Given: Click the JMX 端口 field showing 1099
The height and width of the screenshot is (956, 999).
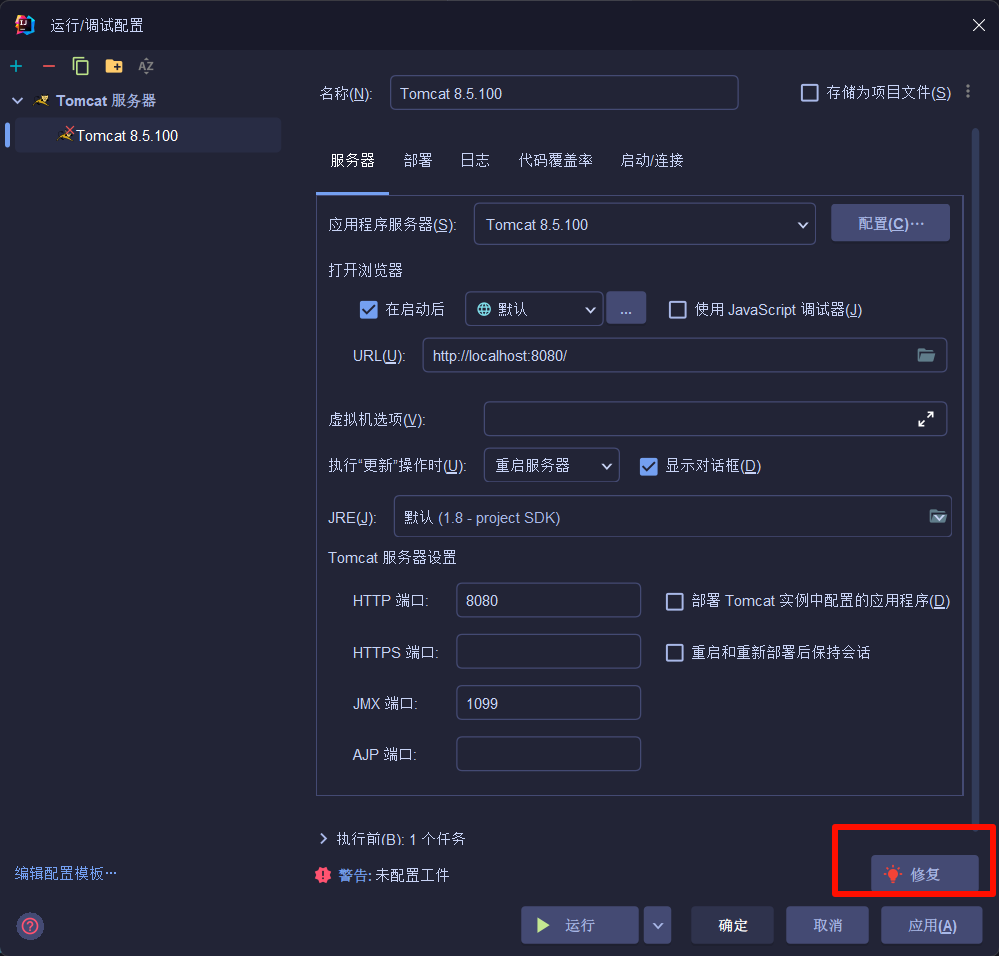Looking at the screenshot, I should 549,703.
